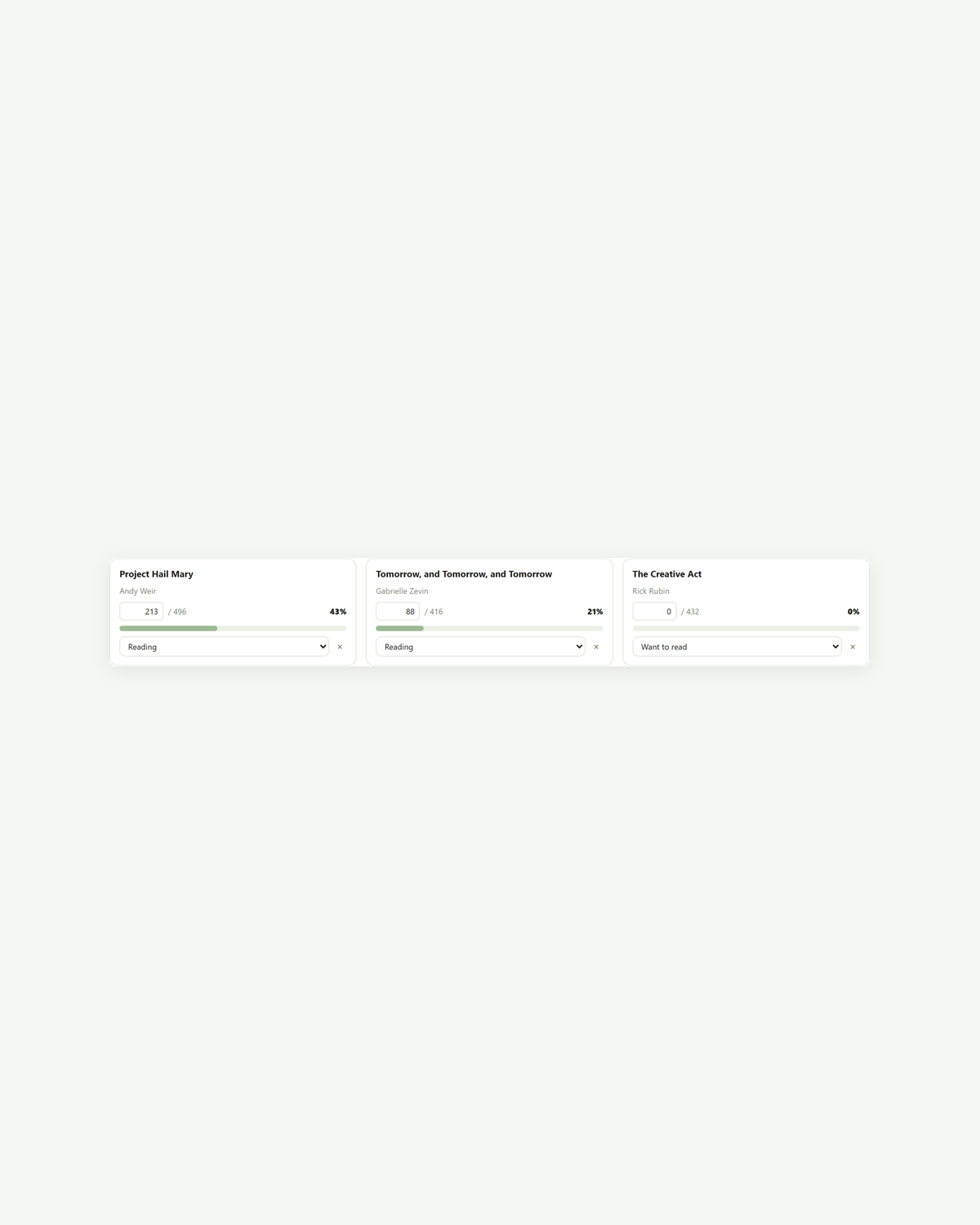The width and height of the screenshot is (980, 1225).
Task: Click the pages-read field showing 213
Action: coord(141,612)
